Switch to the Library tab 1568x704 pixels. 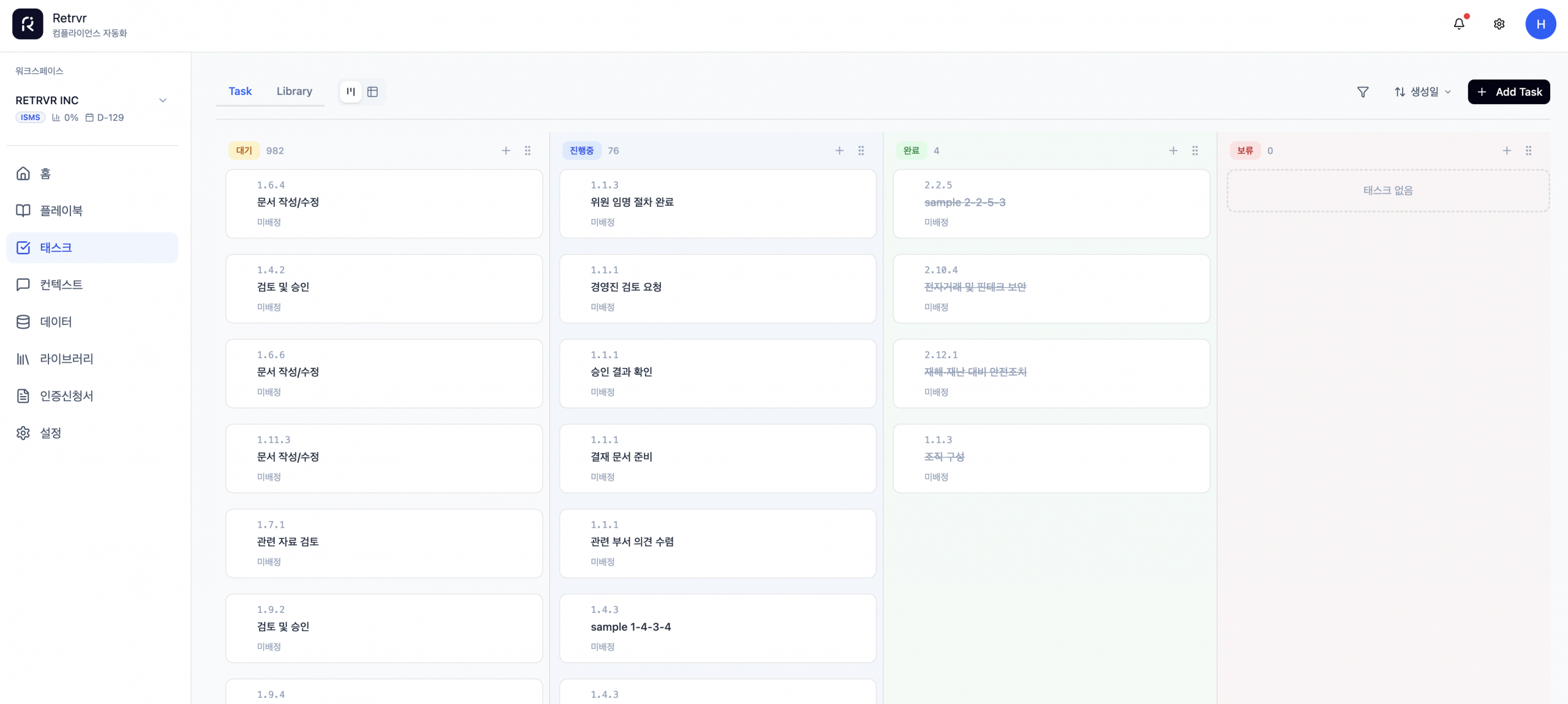[294, 91]
